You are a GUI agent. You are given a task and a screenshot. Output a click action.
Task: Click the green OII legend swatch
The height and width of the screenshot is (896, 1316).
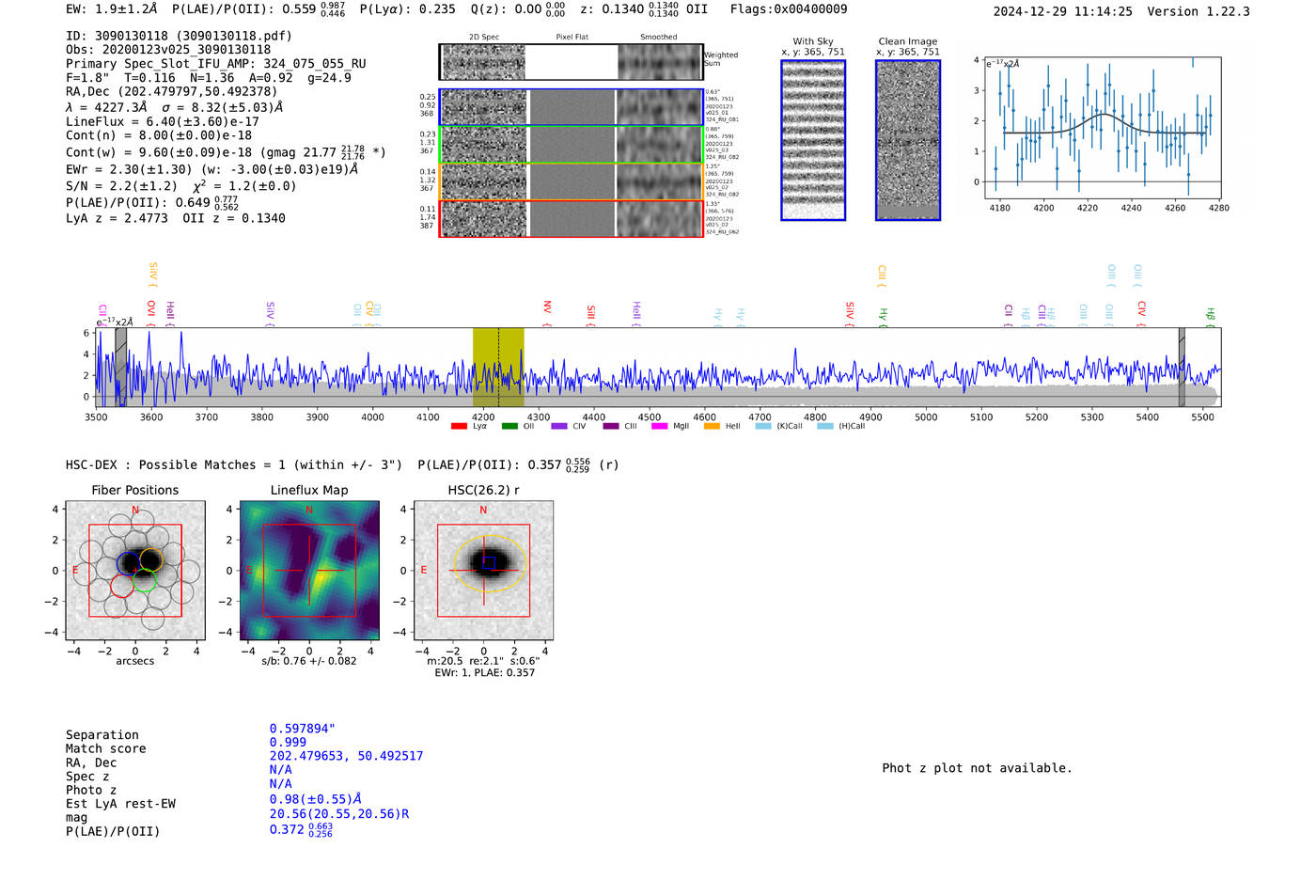509,427
